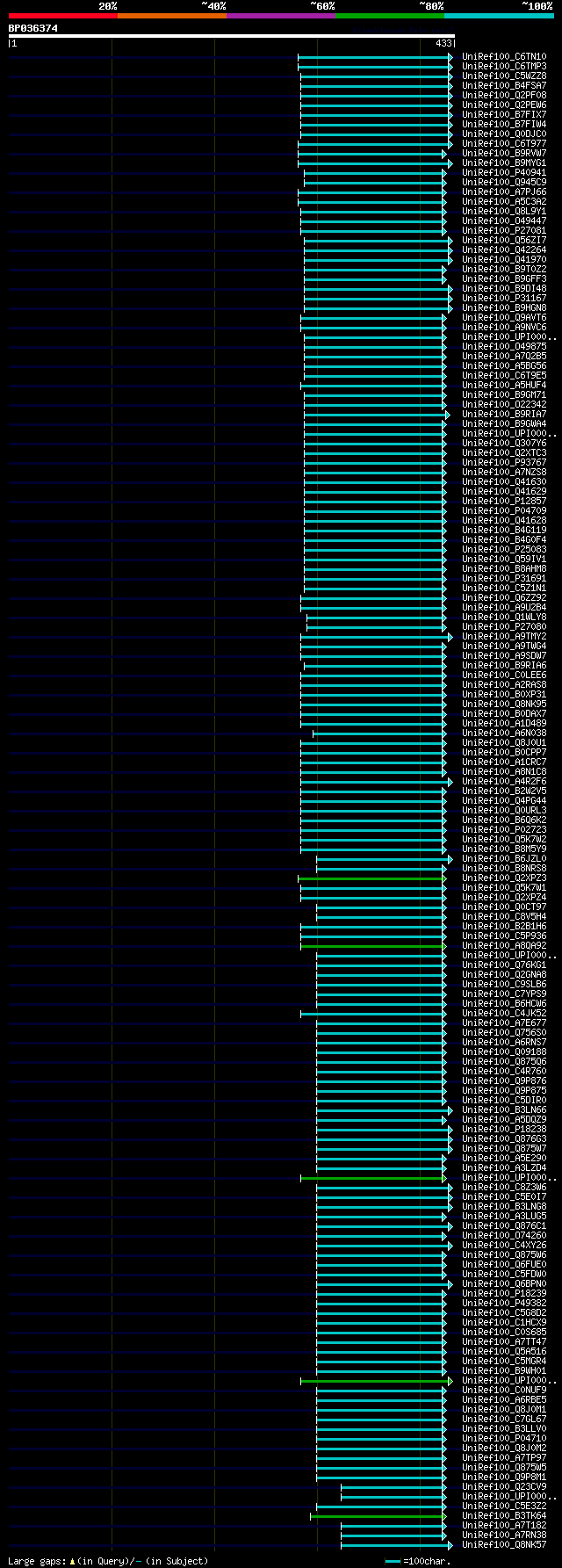
Task: Click the green ~80% identity legend segment
Action: click(x=390, y=16)
